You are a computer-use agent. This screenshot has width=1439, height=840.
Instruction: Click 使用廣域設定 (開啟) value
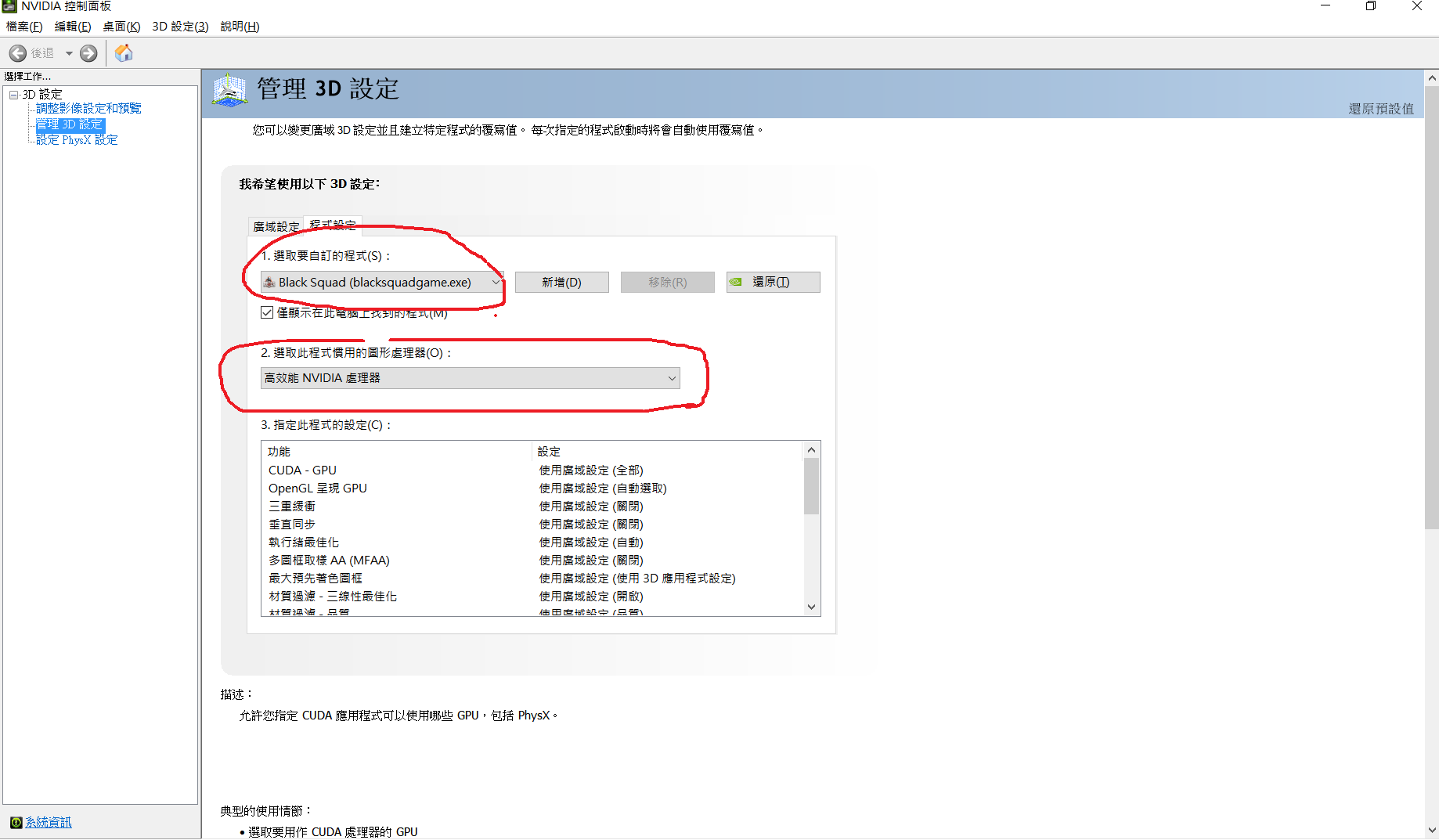[591, 597]
